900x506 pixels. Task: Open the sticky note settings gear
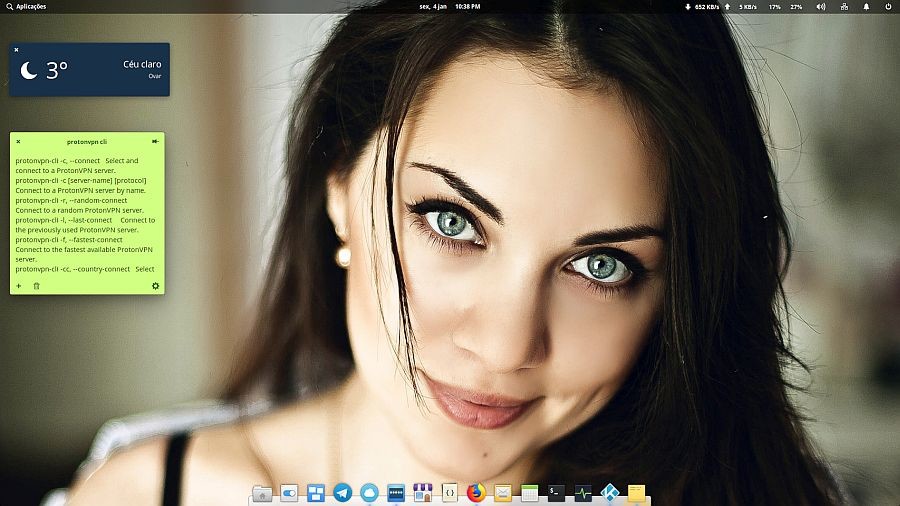tap(155, 286)
